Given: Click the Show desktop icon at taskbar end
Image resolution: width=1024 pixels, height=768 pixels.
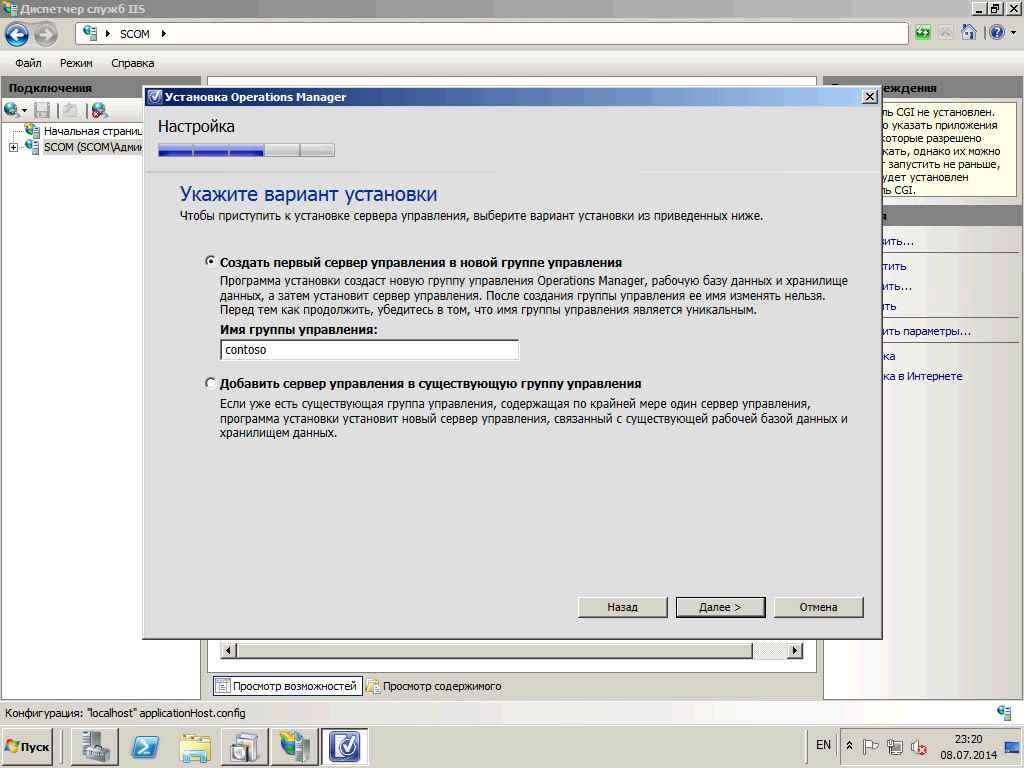Looking at the screenshot, I should (x=1012, y=746).
